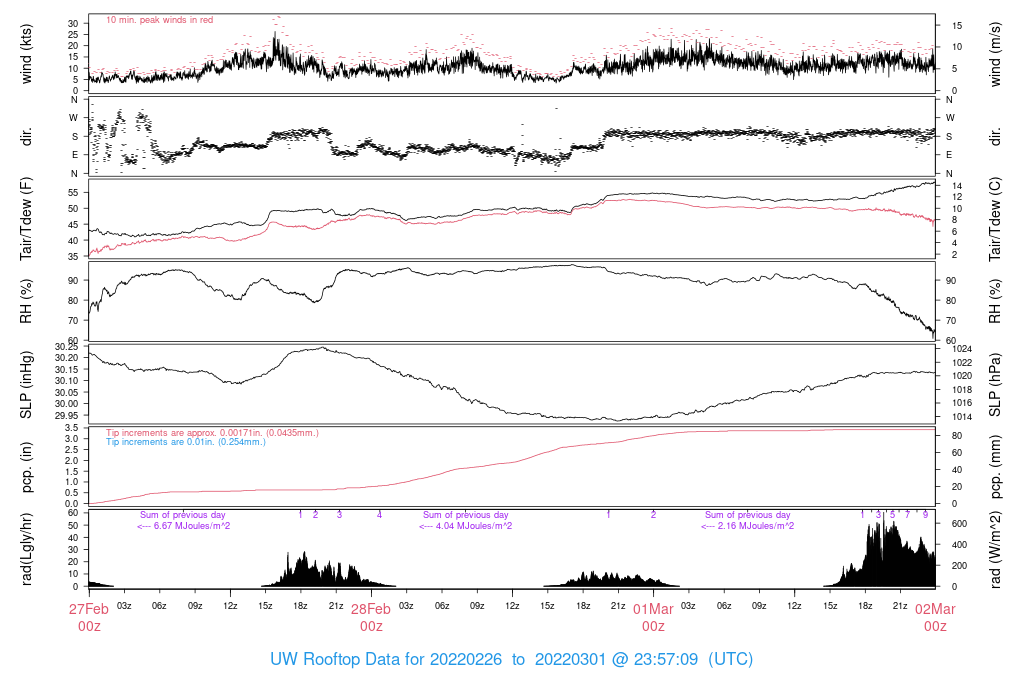Click the 28Feb 00z date label
Screen dimensions: 1024x700
click(x=371, y=617)
